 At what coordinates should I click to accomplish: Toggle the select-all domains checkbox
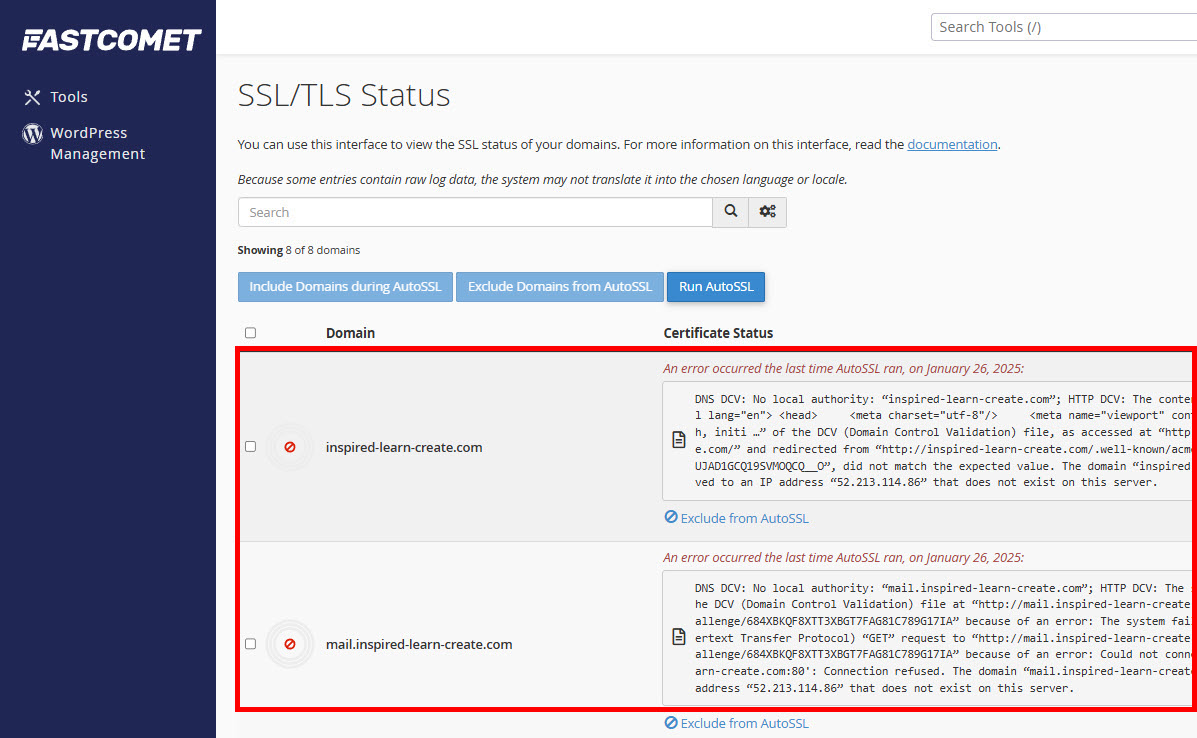tap(250, 333)
